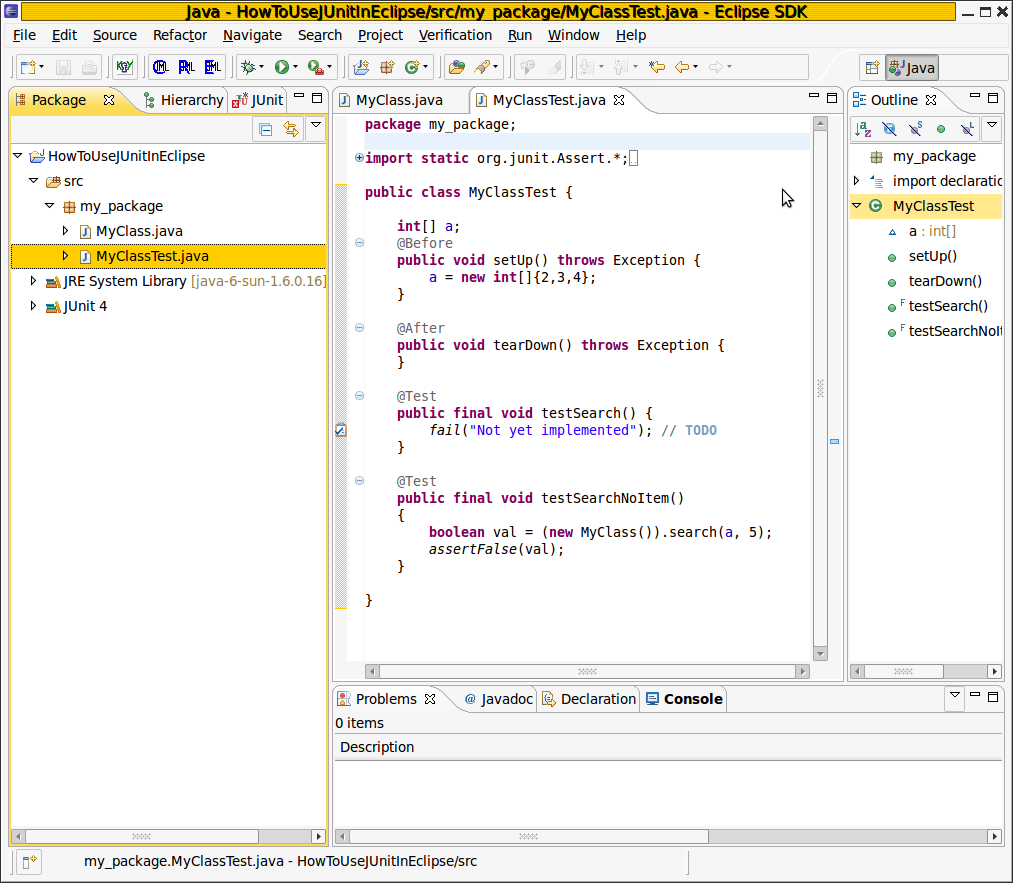Click the EML toolbar icon
Image resolution: width=1013 pixels, height=883 pixels.
(213, 67)
